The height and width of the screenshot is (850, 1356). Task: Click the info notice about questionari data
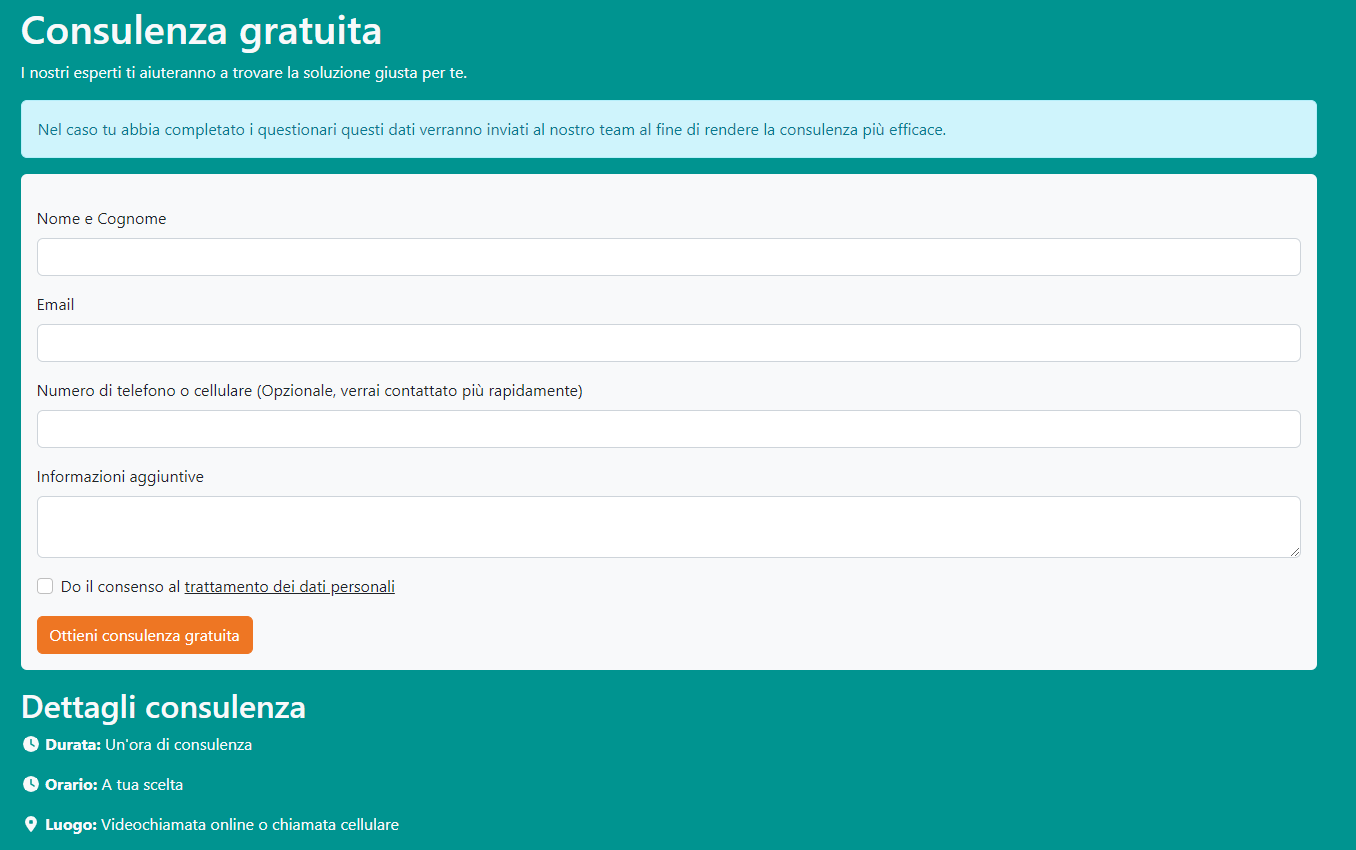(x=668, y=129)
